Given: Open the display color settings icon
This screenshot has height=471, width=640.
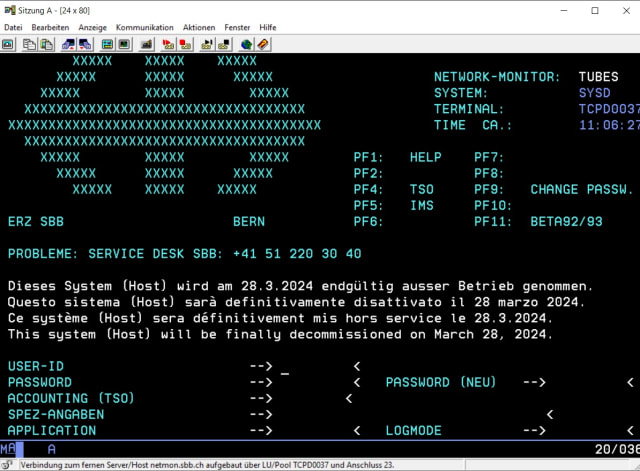Looking at the screenshot, I should click(x=107, y=44).
